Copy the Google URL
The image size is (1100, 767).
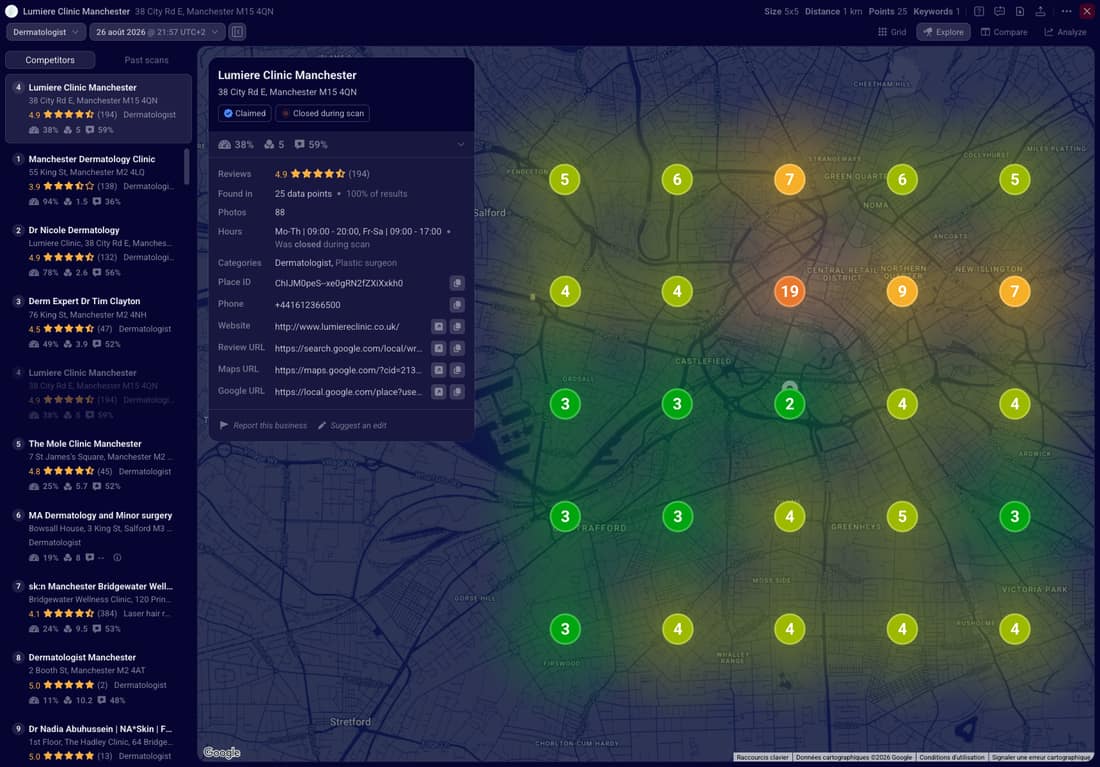click(457, 392)
